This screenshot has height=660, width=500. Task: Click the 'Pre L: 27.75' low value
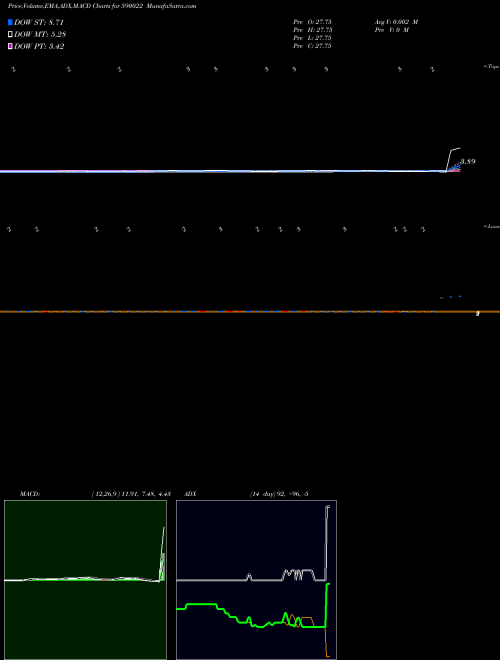click(312, 38)
